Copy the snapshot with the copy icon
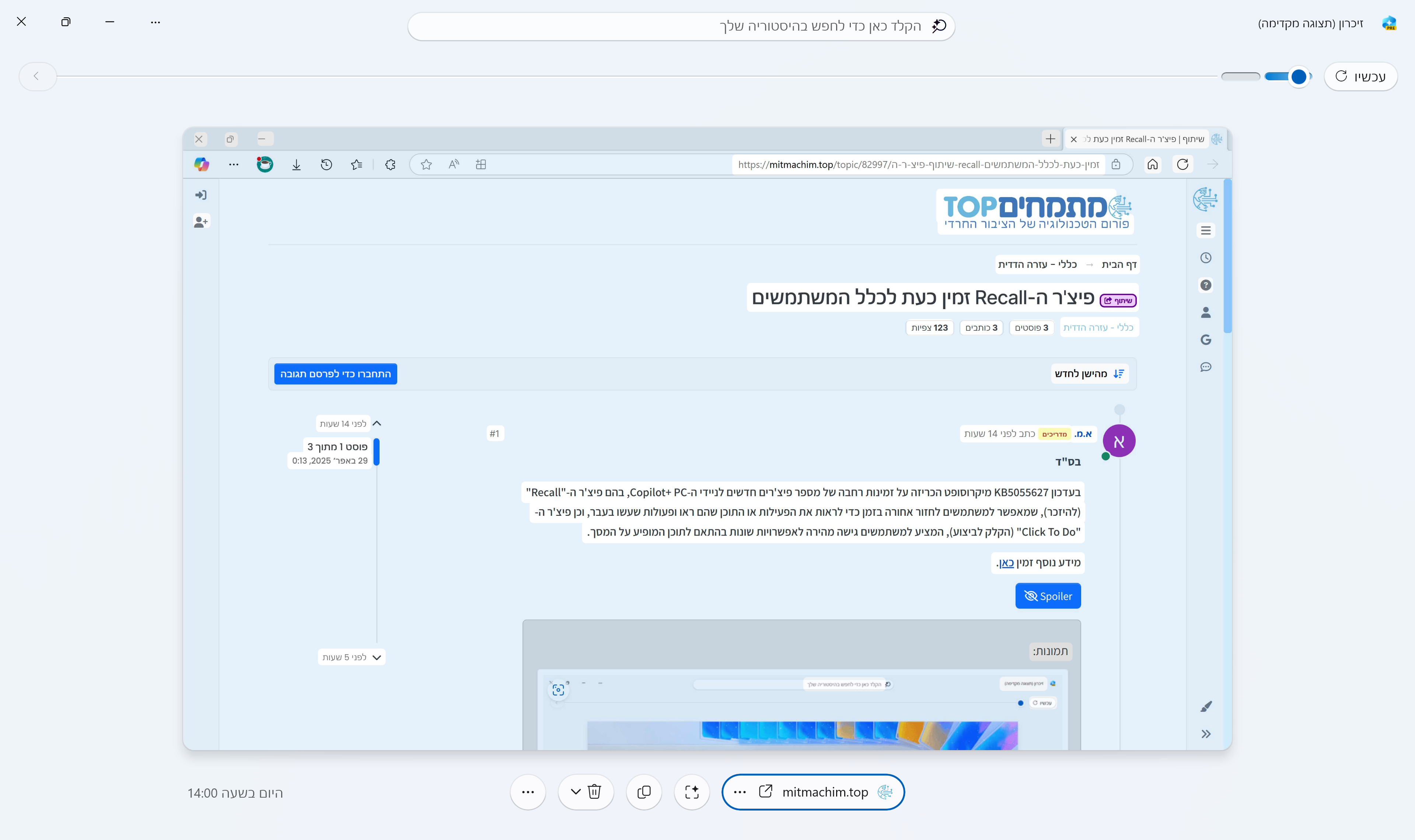The height and width of the screenshot is (840, 1415). click(x=644, y=792)
